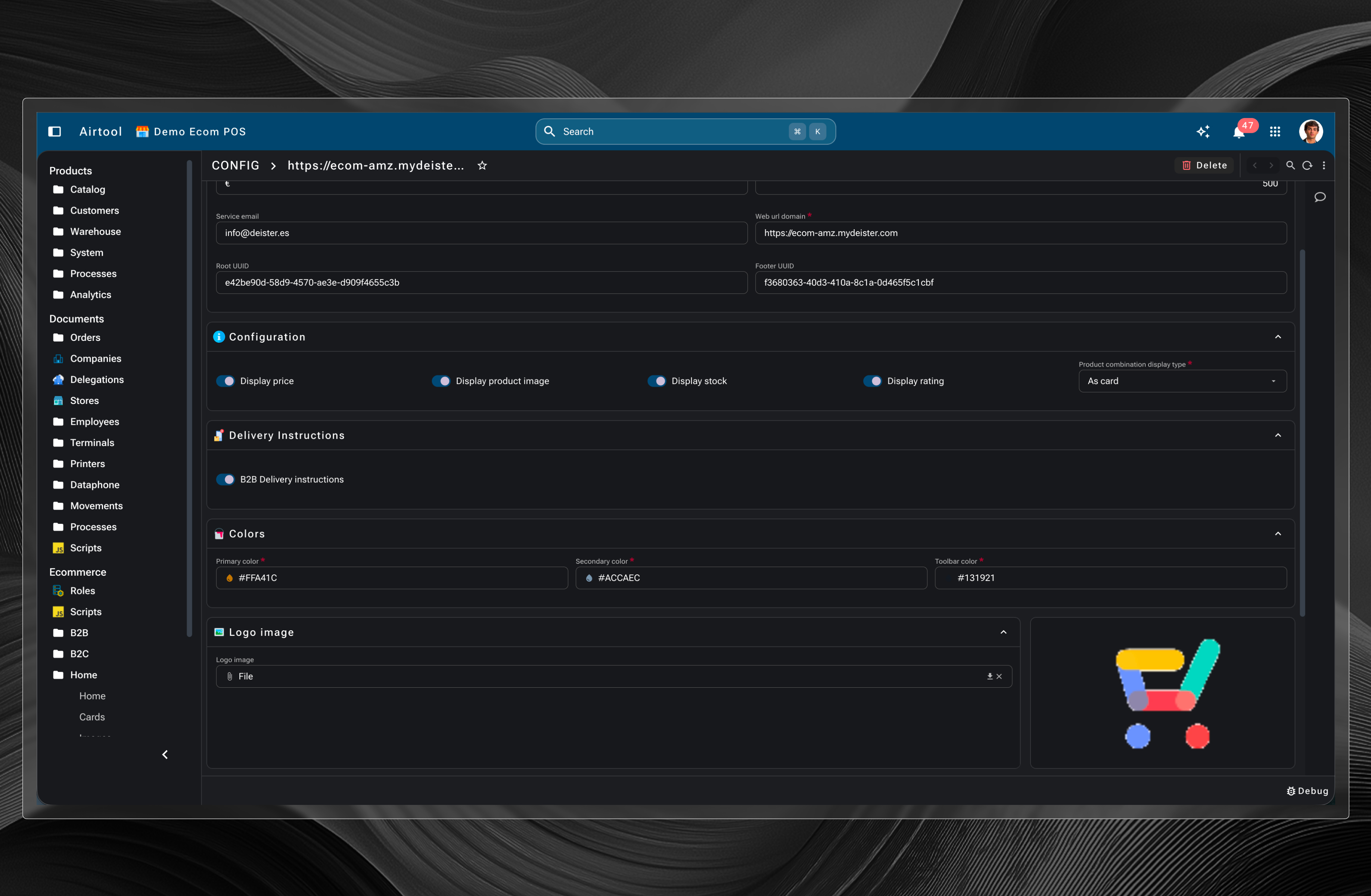Toggle the Display price switch
The width and height of the screenshot is (1371, 896).
[x=225, y=381]
